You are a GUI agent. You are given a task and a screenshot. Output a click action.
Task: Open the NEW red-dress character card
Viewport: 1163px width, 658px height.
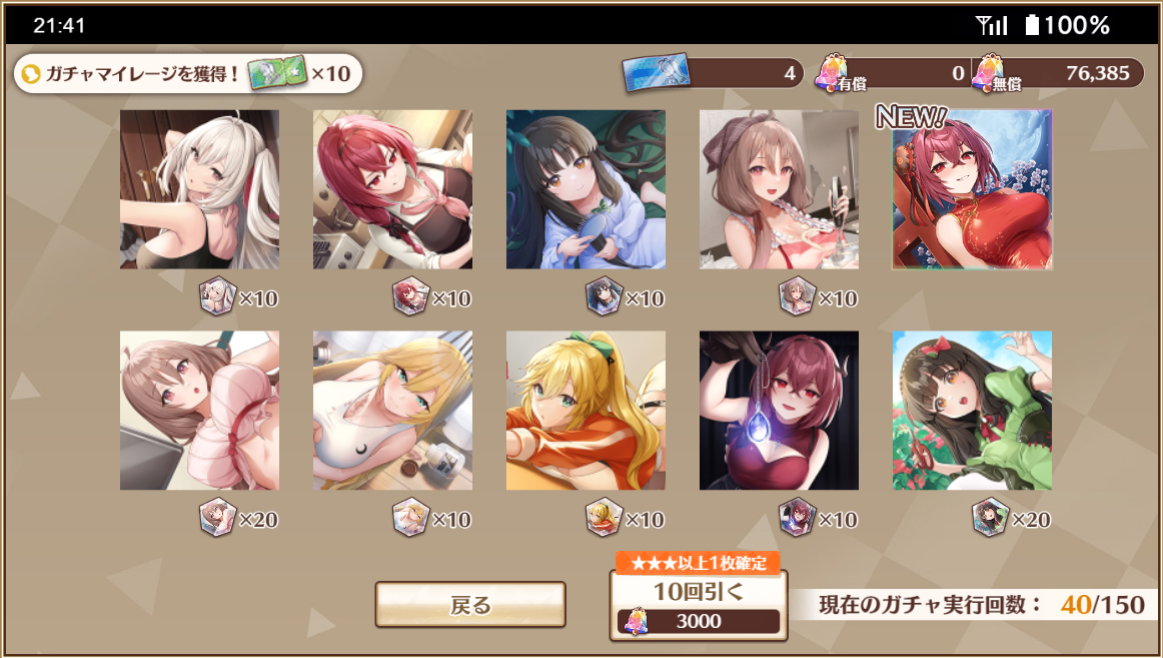[x=972, y=189]
